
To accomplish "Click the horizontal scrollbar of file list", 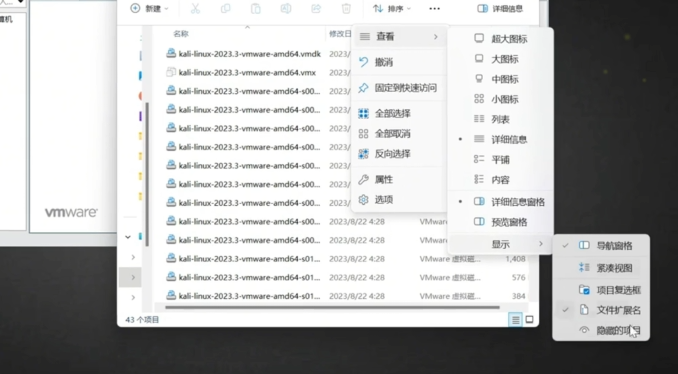I will click(x=332, y=307).
